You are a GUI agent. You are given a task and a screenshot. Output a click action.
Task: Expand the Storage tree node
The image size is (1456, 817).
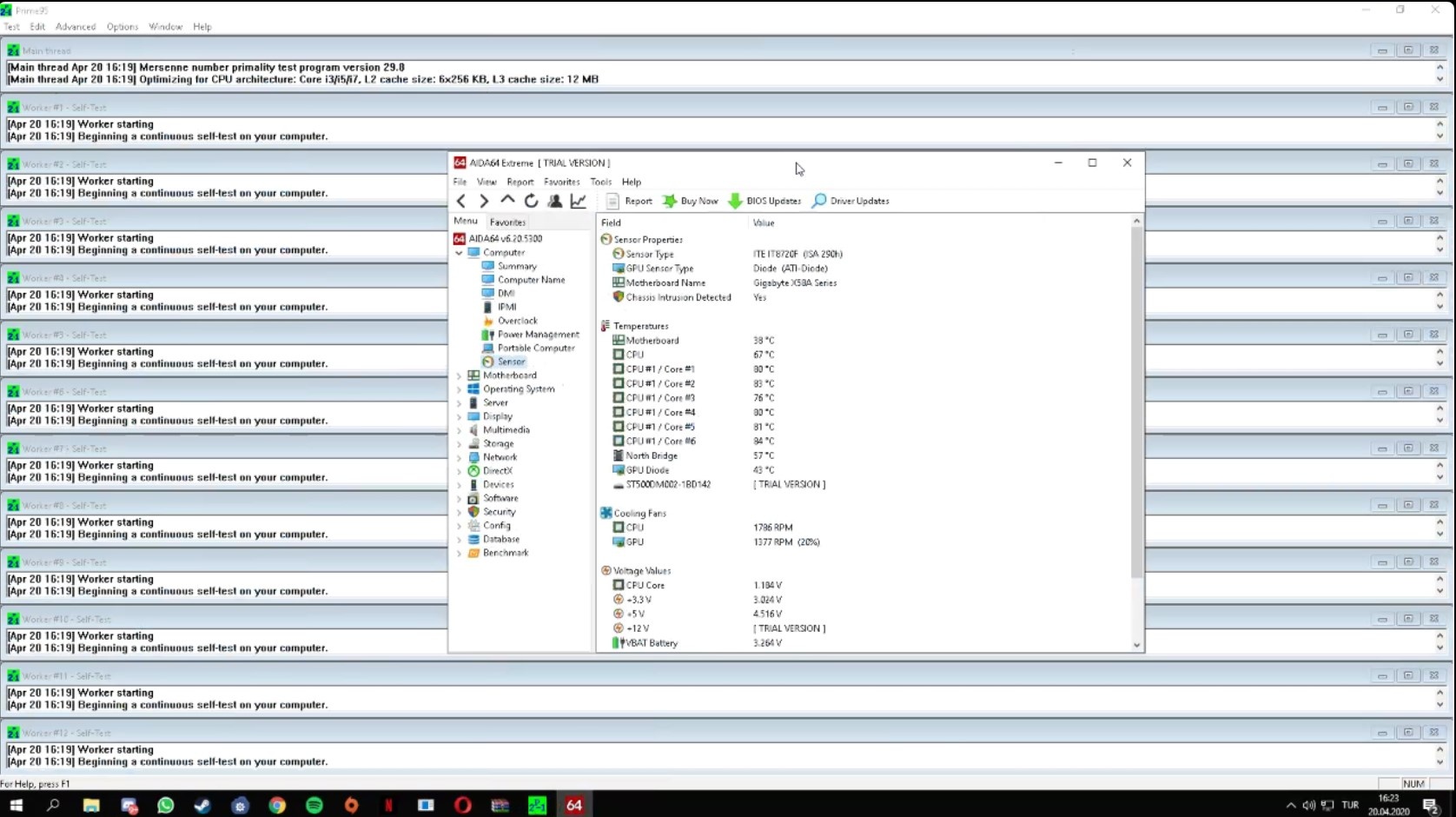coord(459,444)
